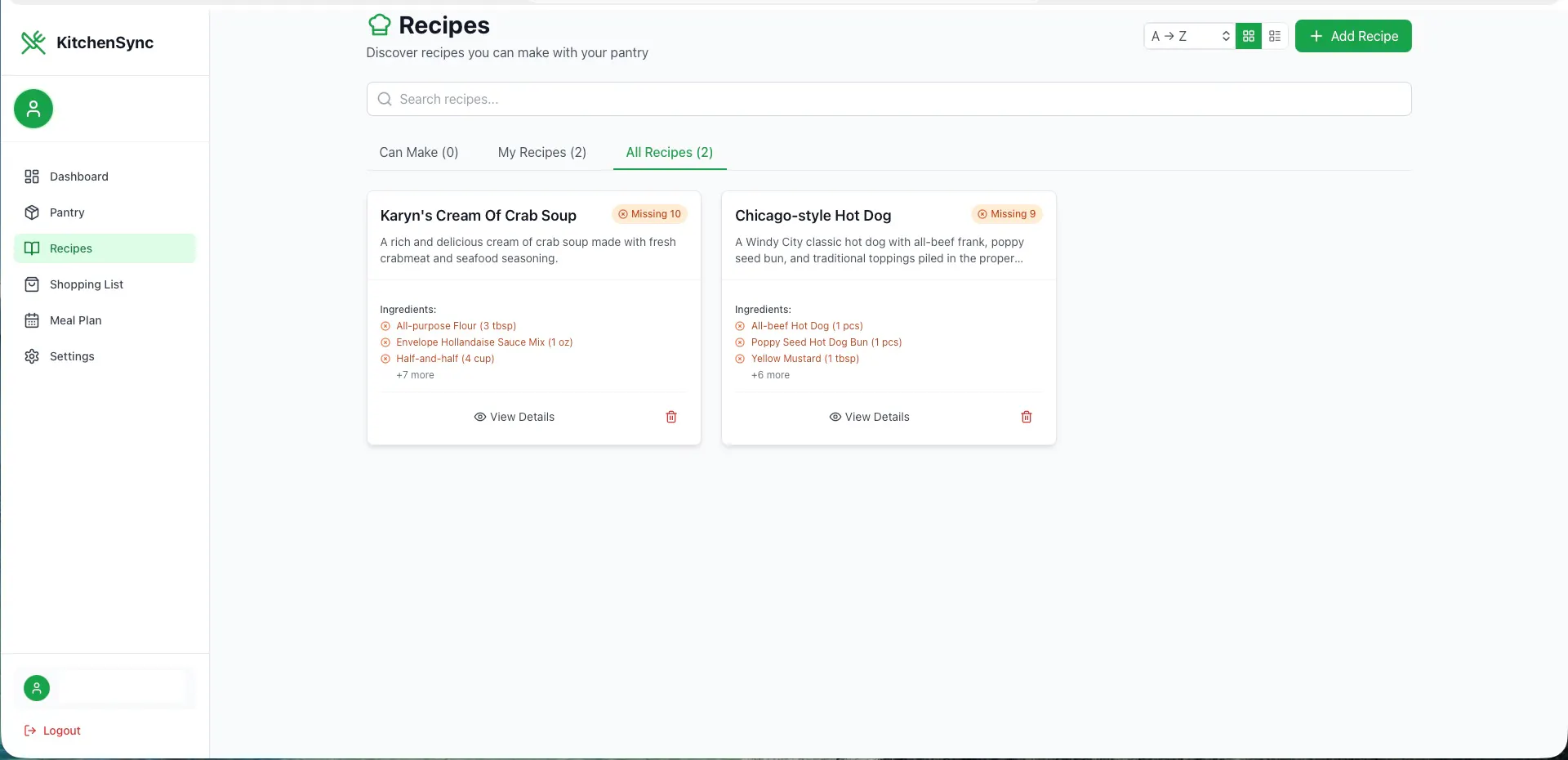
Task: Click 'All-purpose Flour (3 tbsp)' ingredient
Action: [x=456, y=326]
